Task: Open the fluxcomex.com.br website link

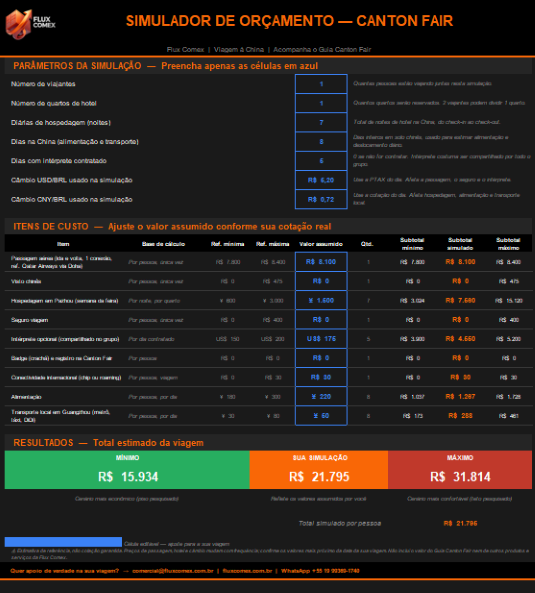Action: tap(247, 571)
